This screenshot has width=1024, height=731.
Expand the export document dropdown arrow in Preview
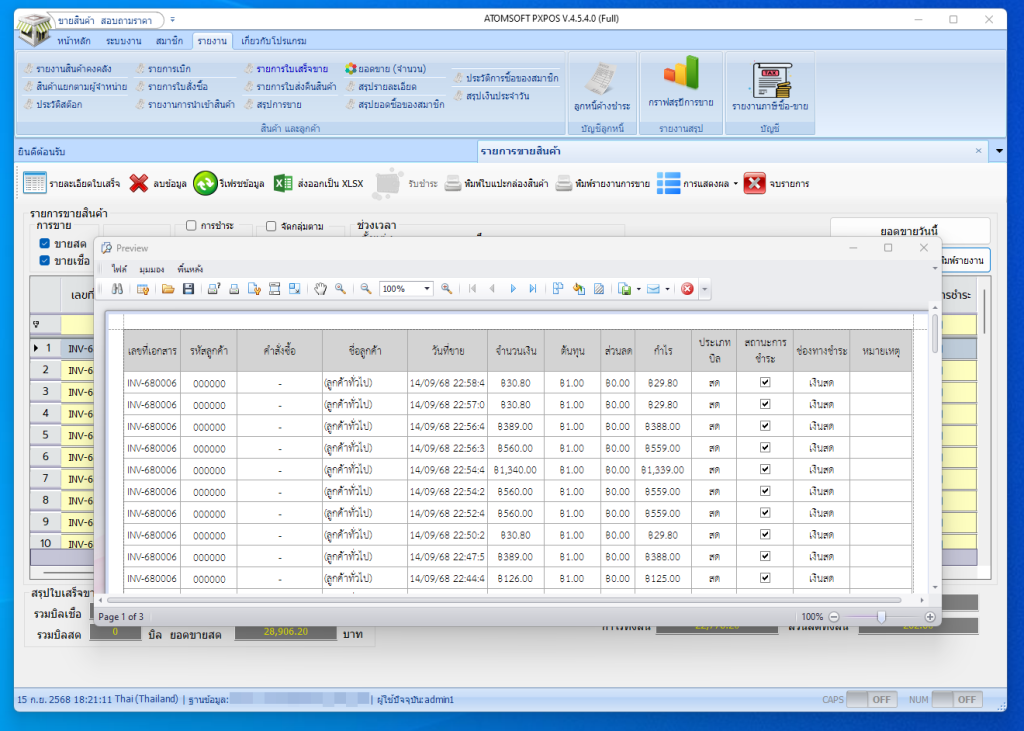638,289
